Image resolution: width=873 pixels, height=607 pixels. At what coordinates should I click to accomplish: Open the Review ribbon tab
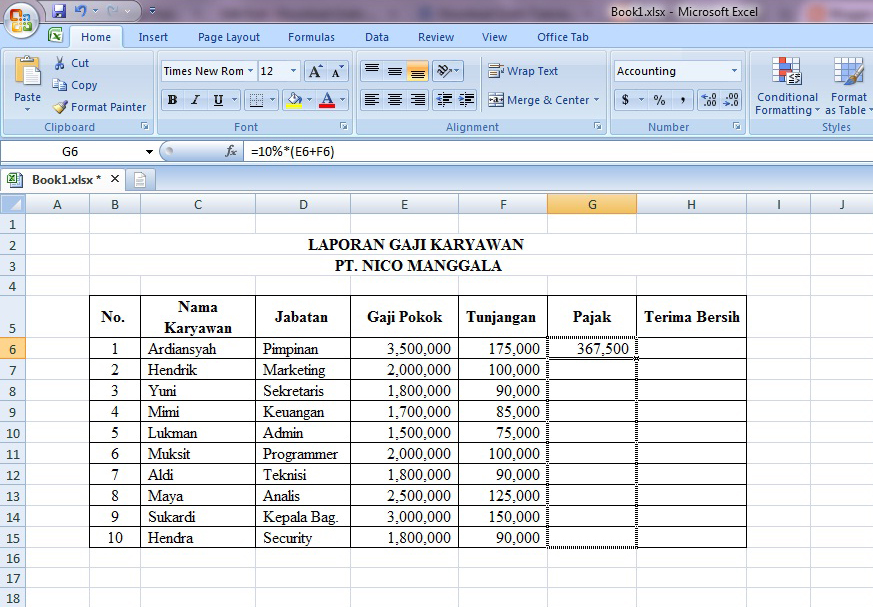click(435, 37)
